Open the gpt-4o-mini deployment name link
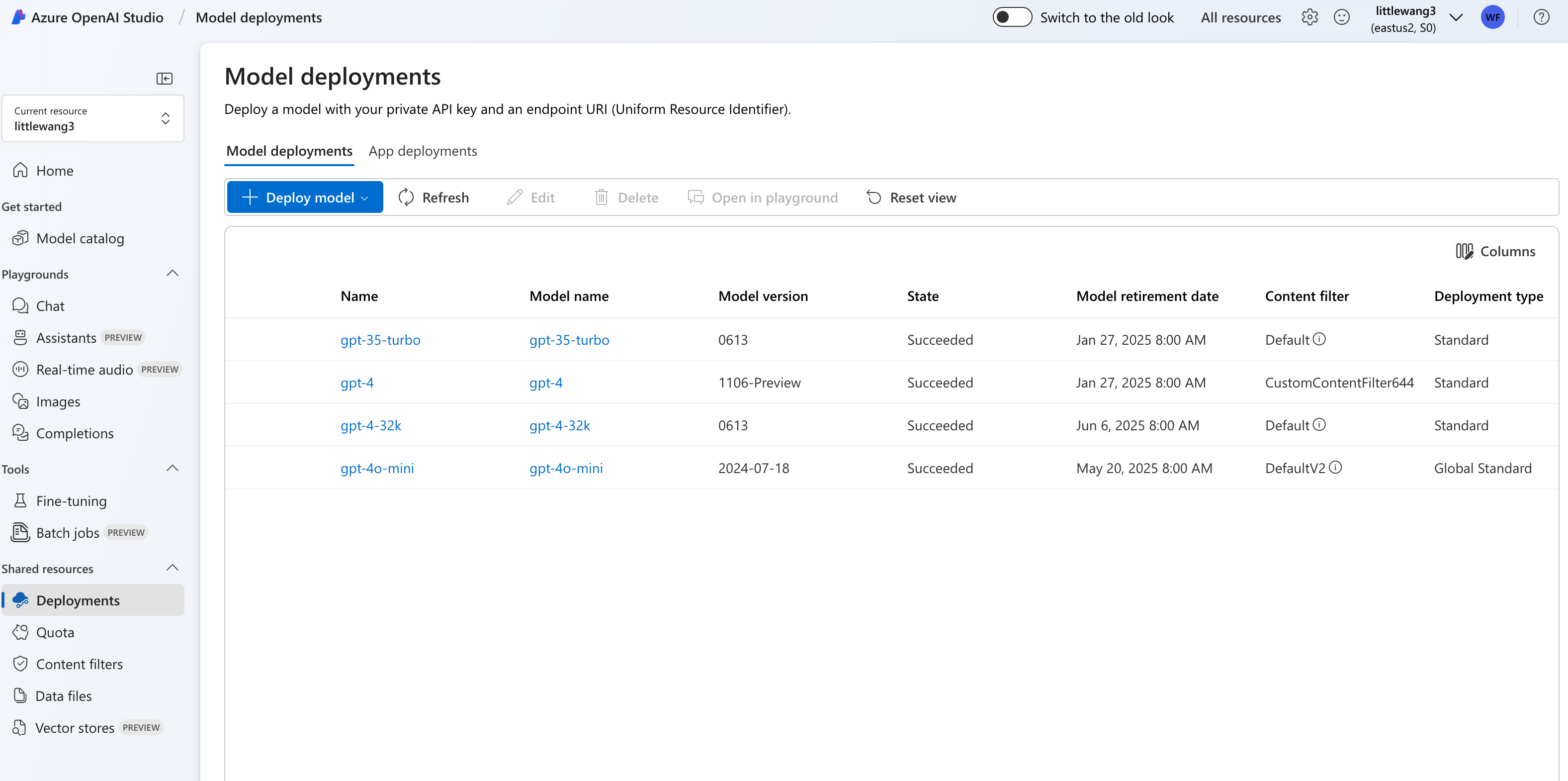The width and height of the screenshot is (1568, 781). [x=377, y=468]
